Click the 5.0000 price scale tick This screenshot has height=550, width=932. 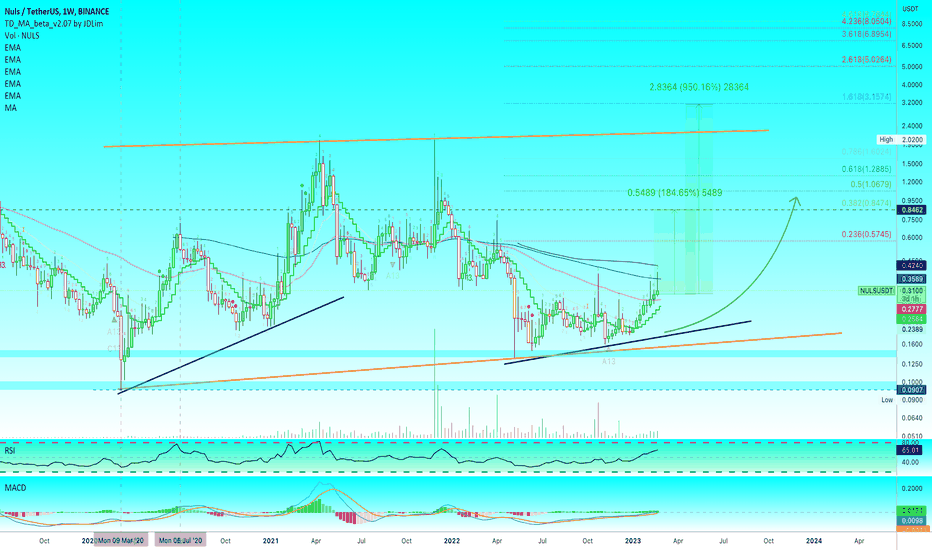pyautogui.click(x=912, y=67)
